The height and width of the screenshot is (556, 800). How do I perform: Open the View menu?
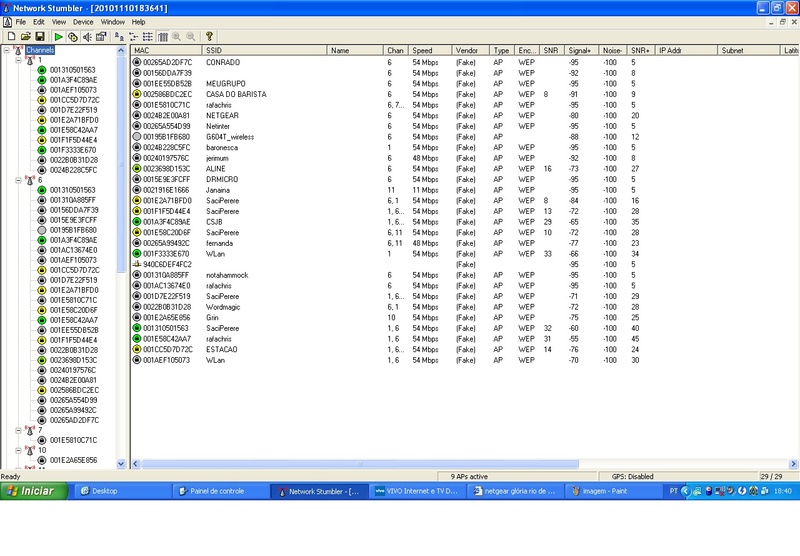point(59,22)
